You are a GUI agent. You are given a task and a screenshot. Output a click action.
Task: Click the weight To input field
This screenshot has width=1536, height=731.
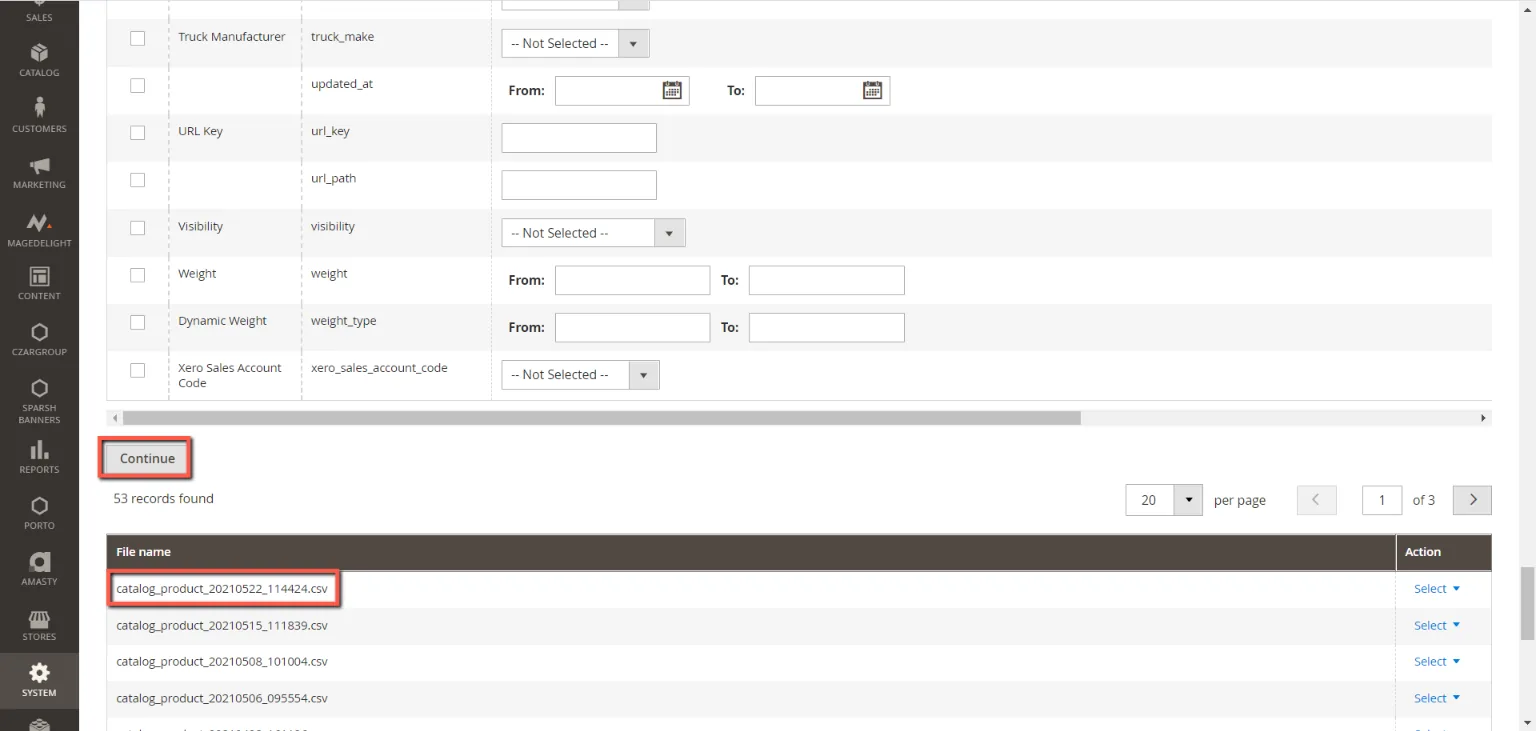coord(826,280)
